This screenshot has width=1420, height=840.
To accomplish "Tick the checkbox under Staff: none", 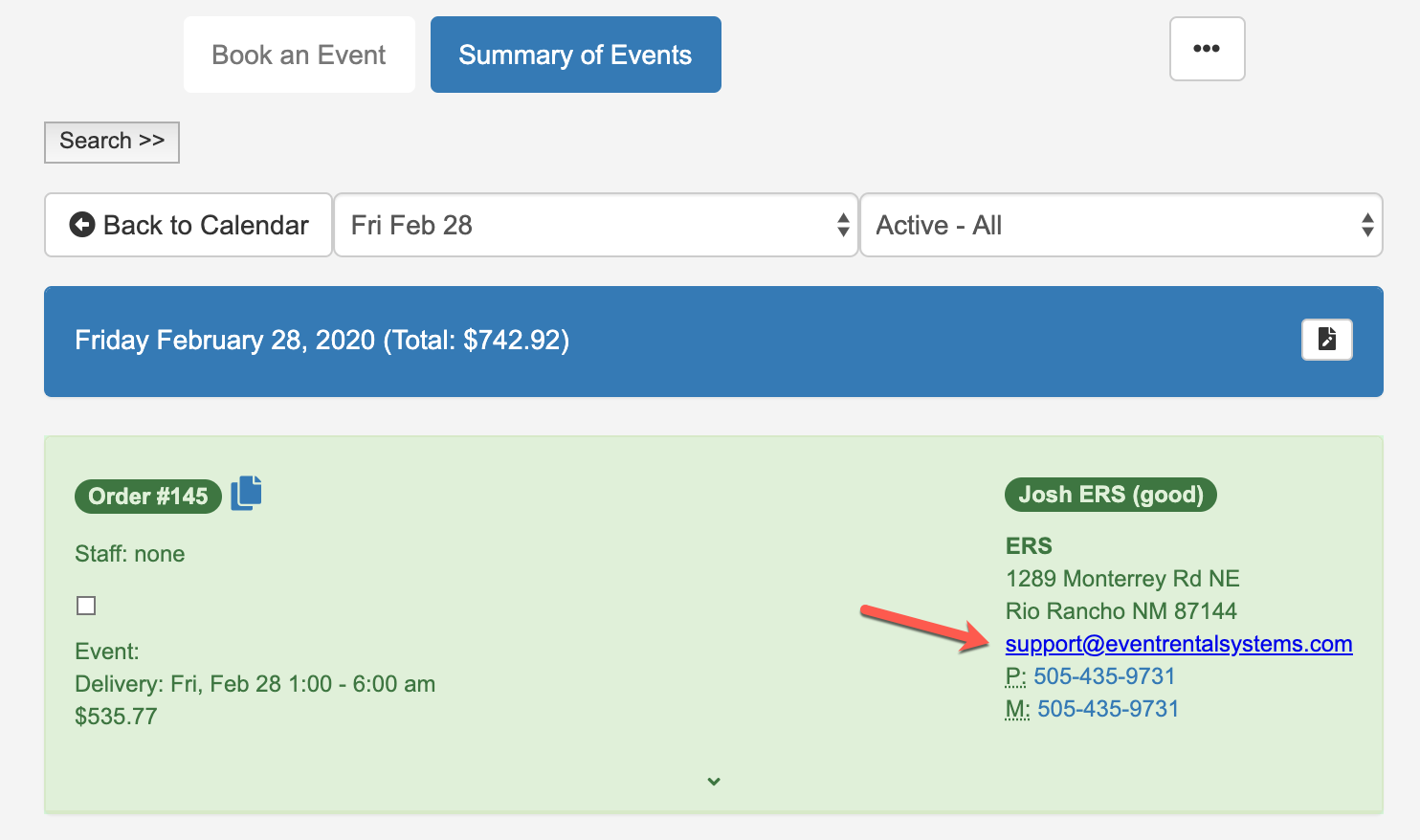I will tap(86, 606).
